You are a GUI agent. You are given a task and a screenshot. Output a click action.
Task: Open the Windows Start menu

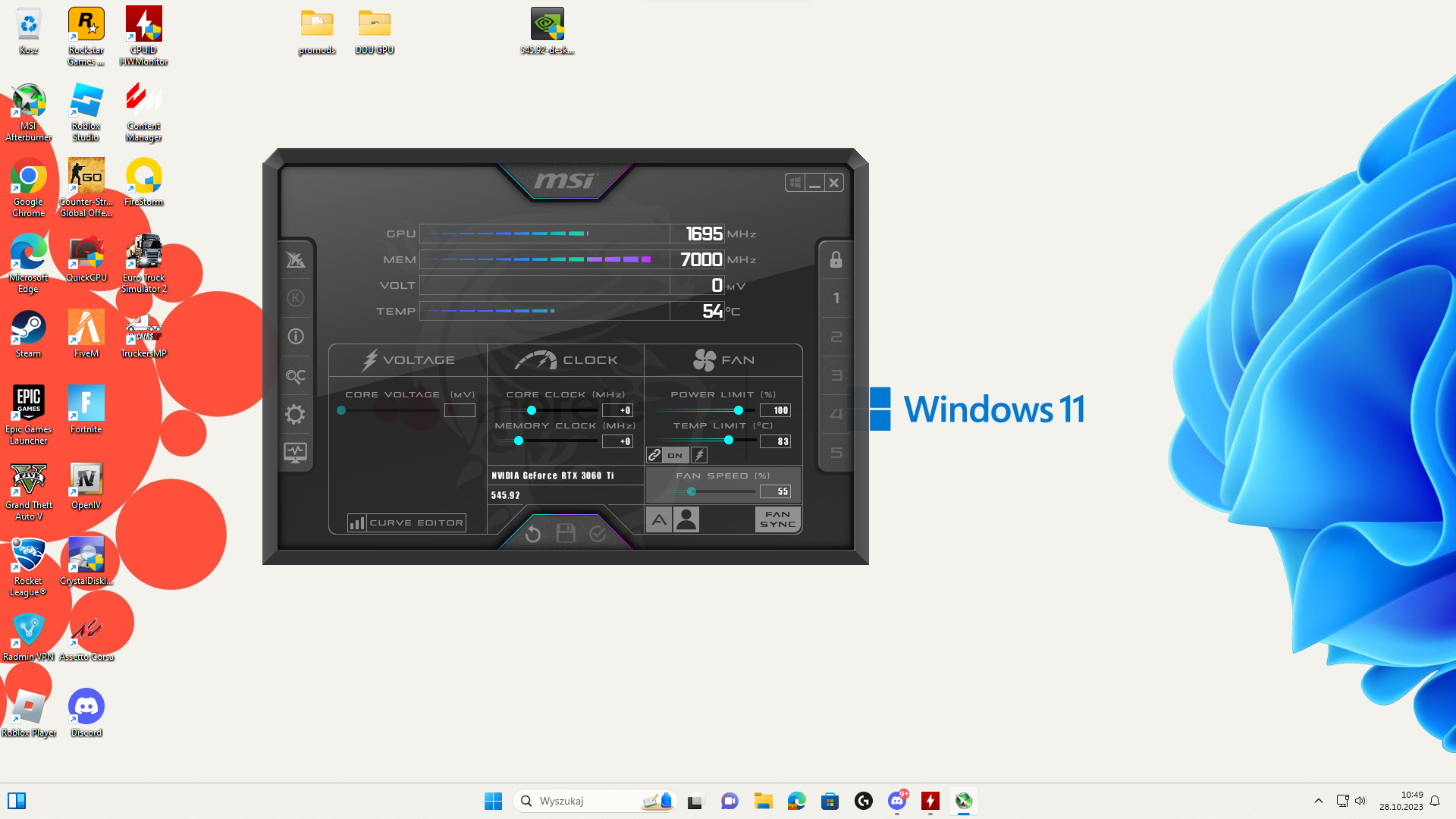(493, 801)
